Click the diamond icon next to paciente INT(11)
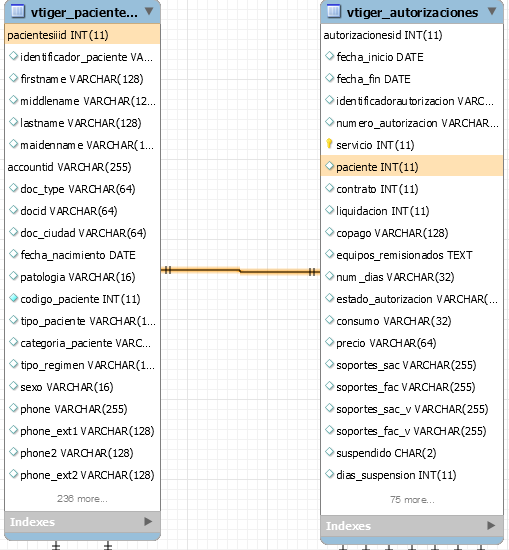Screen dimensions: 509x550 tap(329, 166)
